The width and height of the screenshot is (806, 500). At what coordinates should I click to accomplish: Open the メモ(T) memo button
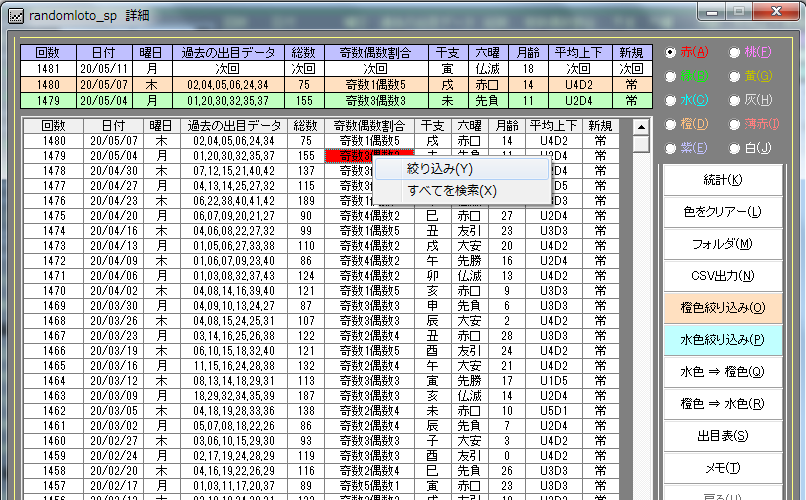coord(723,468)
